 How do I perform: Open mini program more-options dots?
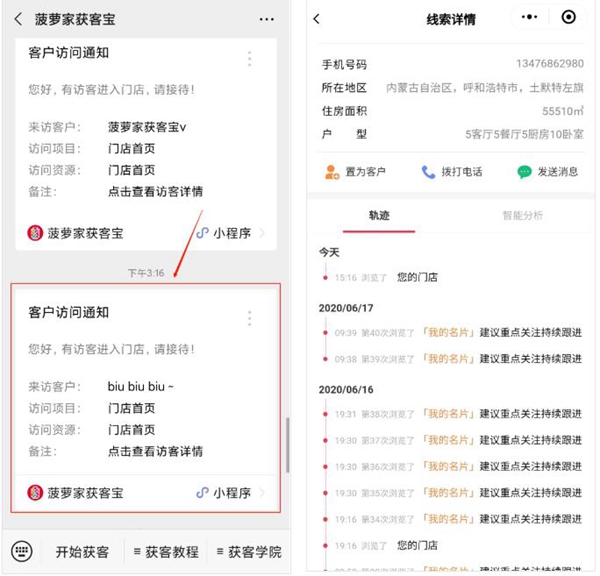click(529, 17)
